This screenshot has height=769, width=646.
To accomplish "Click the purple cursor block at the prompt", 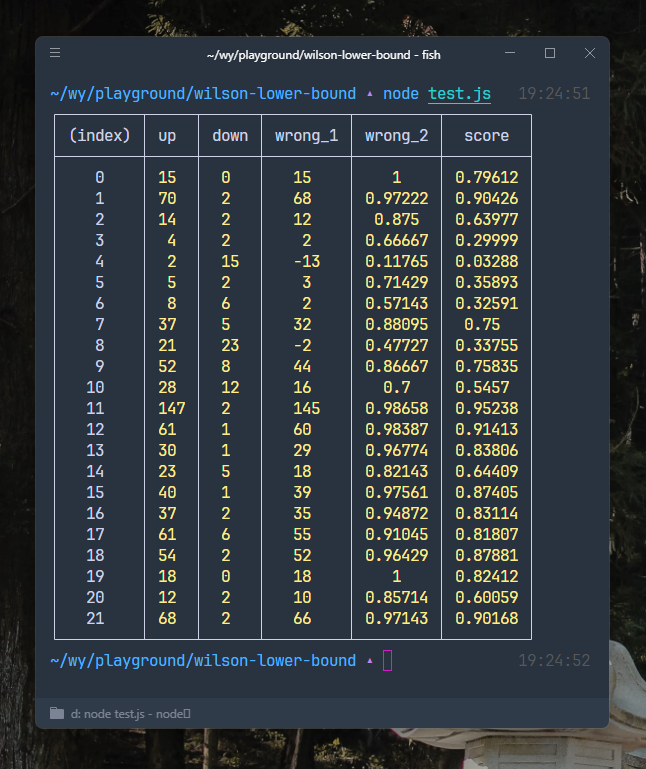I will point(387,660).
